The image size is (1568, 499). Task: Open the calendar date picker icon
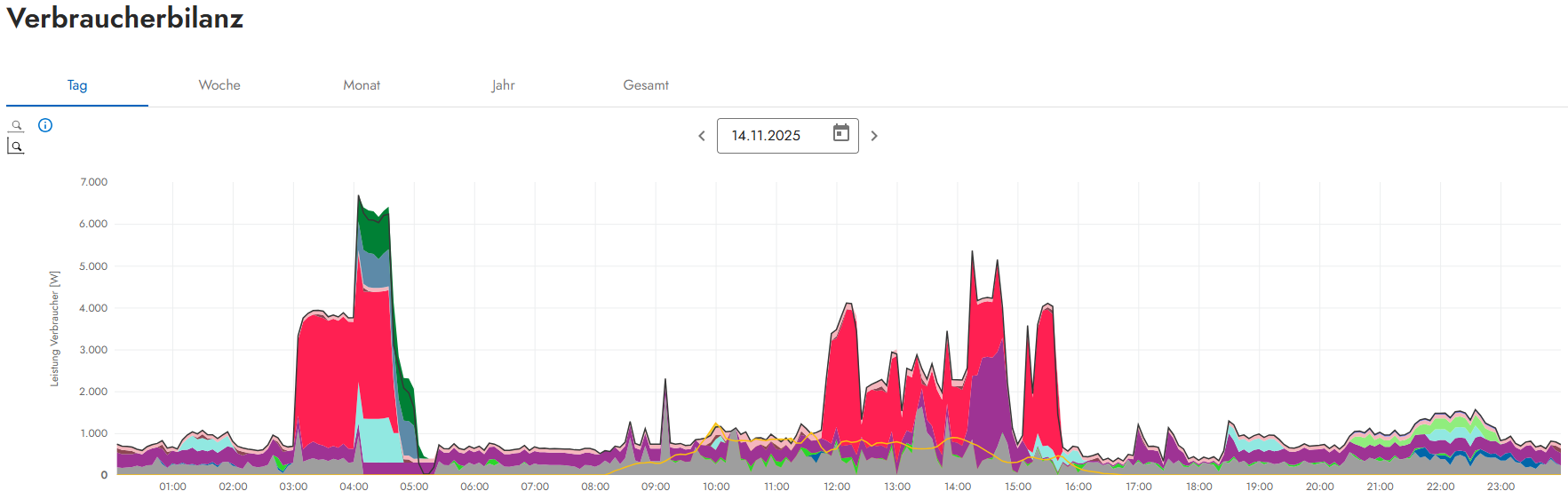[x=840, y=134]
